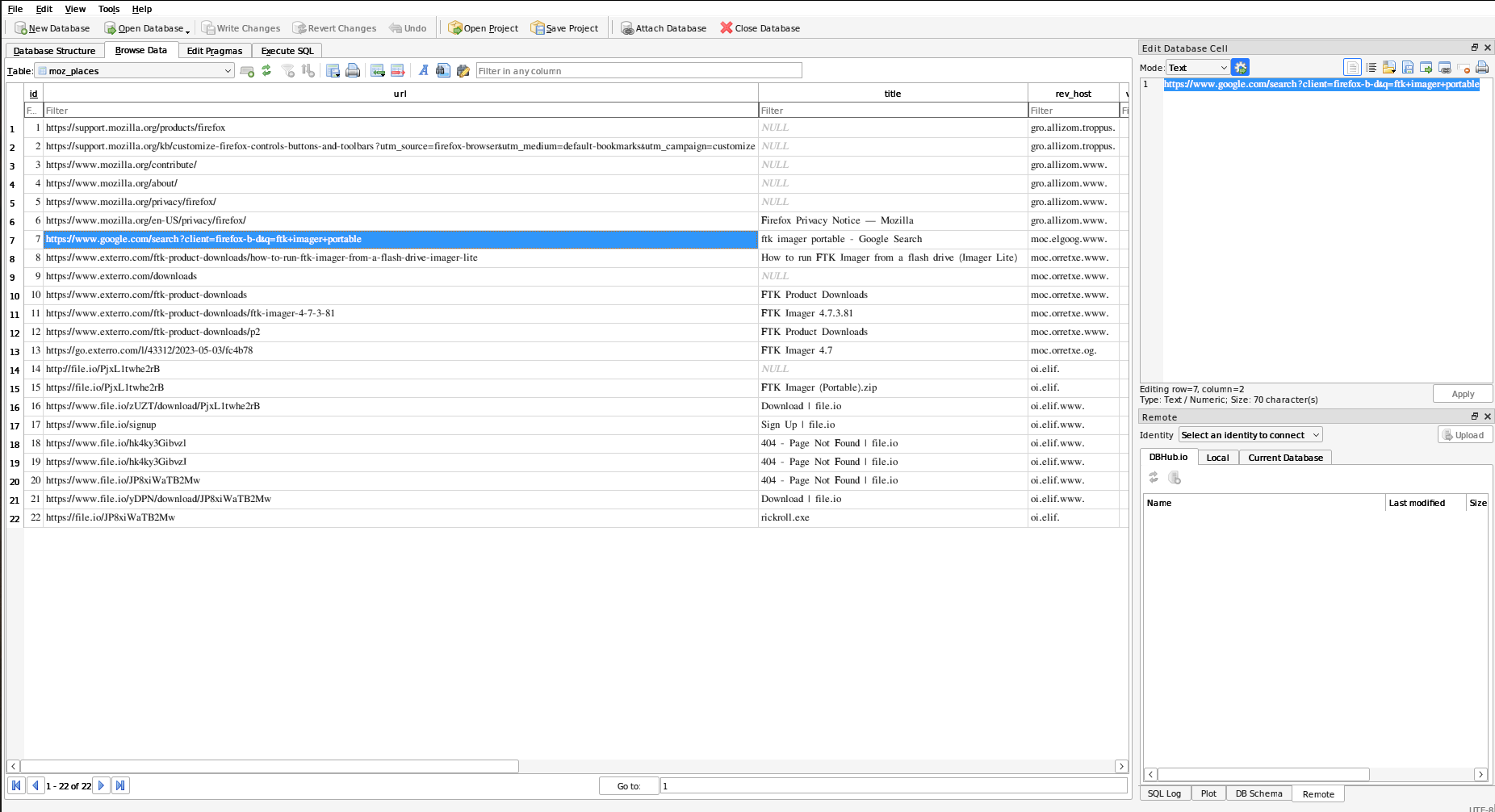Click the go to last record icon
1495x812 pixels.
120,785
